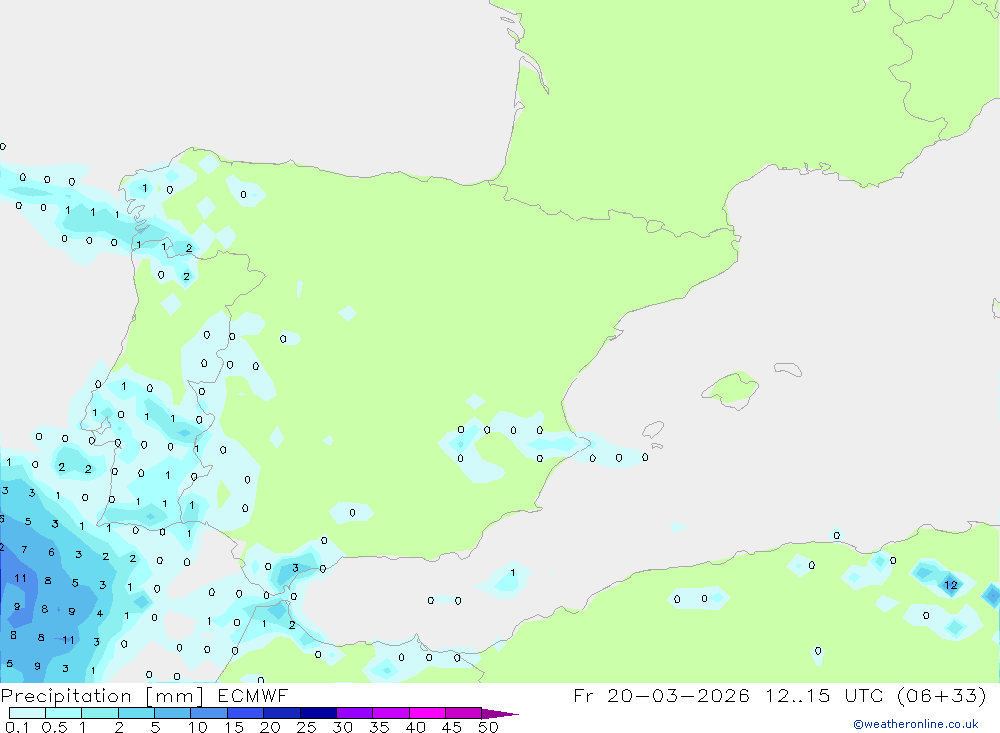Click the 2–5 mm legend color swatch
This screenshot has height=733, width=1000.
[136, 713]
